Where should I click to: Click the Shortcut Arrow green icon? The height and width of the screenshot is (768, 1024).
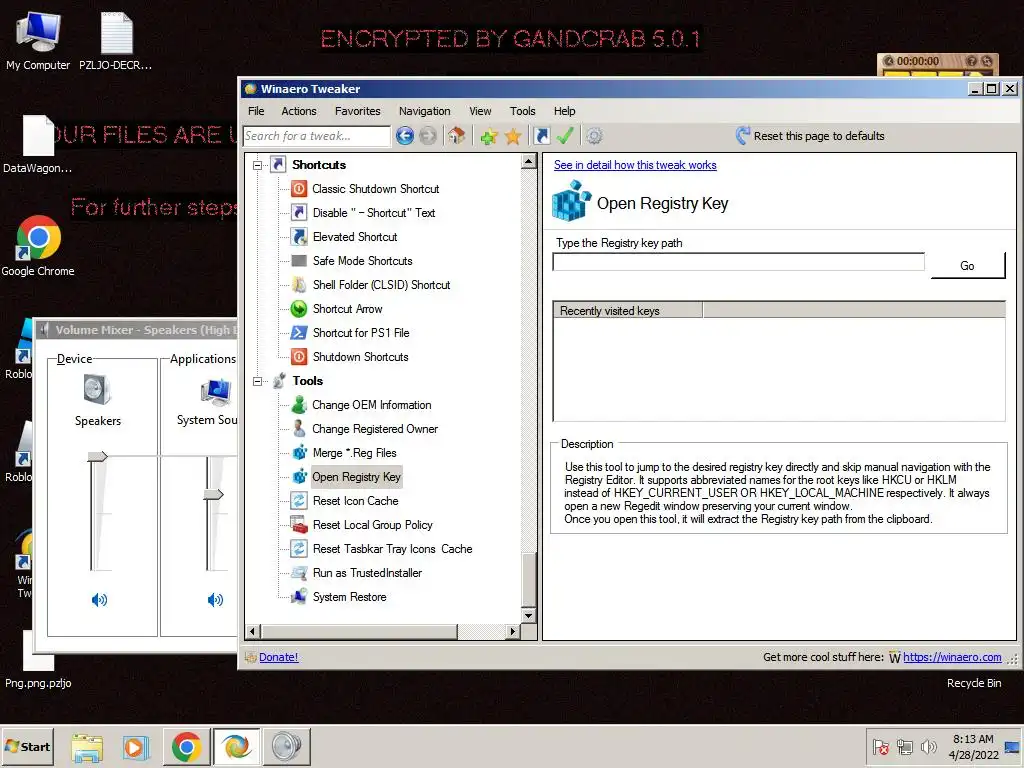coord(298,308)
